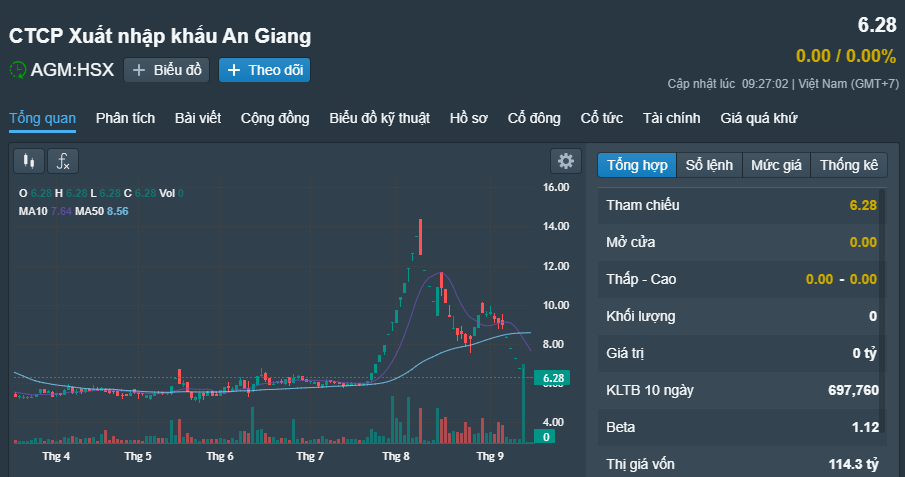Click the MA50 indicator legend

click(x=102, y=211)
